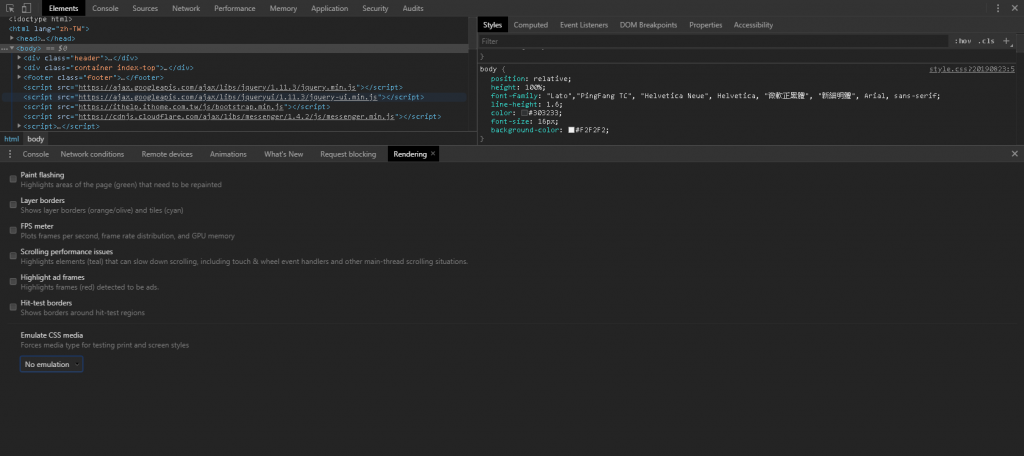Click the position relative value
The height and width of the screenshot is (456, 1024).
[552, 78]
